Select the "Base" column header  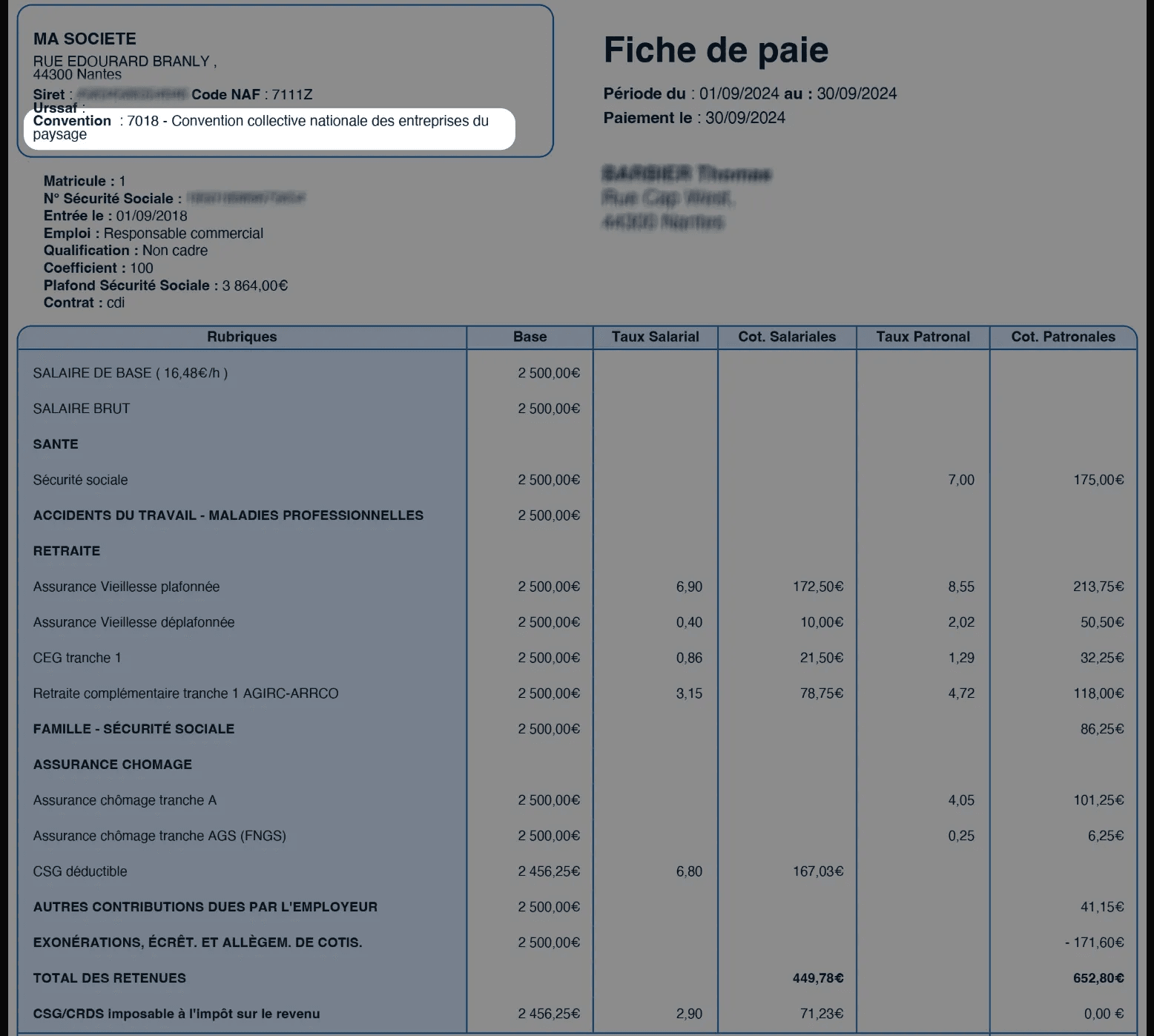tap(530, 337)
